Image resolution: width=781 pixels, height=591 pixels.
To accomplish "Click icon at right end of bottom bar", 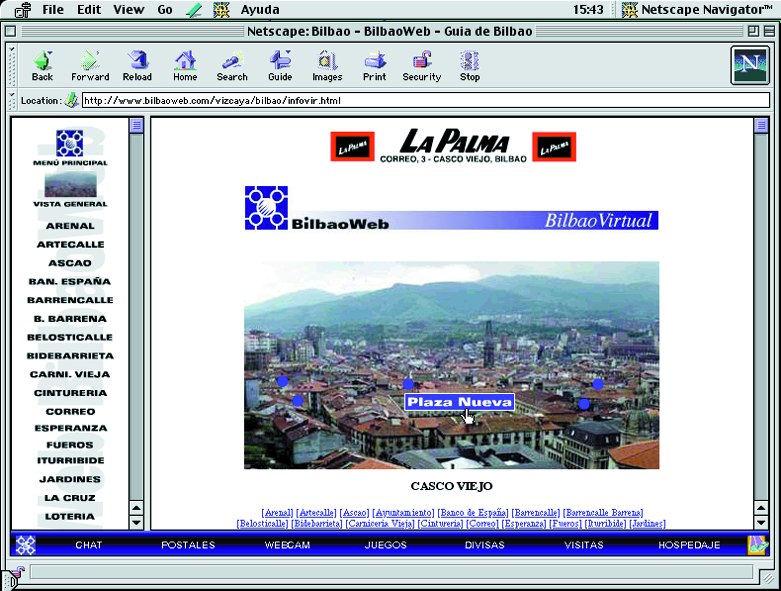I will click(757, 545).
